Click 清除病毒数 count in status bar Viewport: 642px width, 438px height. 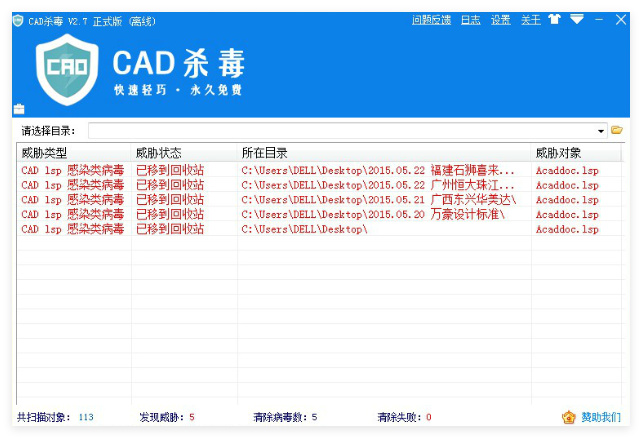click(x=314, y=417)
